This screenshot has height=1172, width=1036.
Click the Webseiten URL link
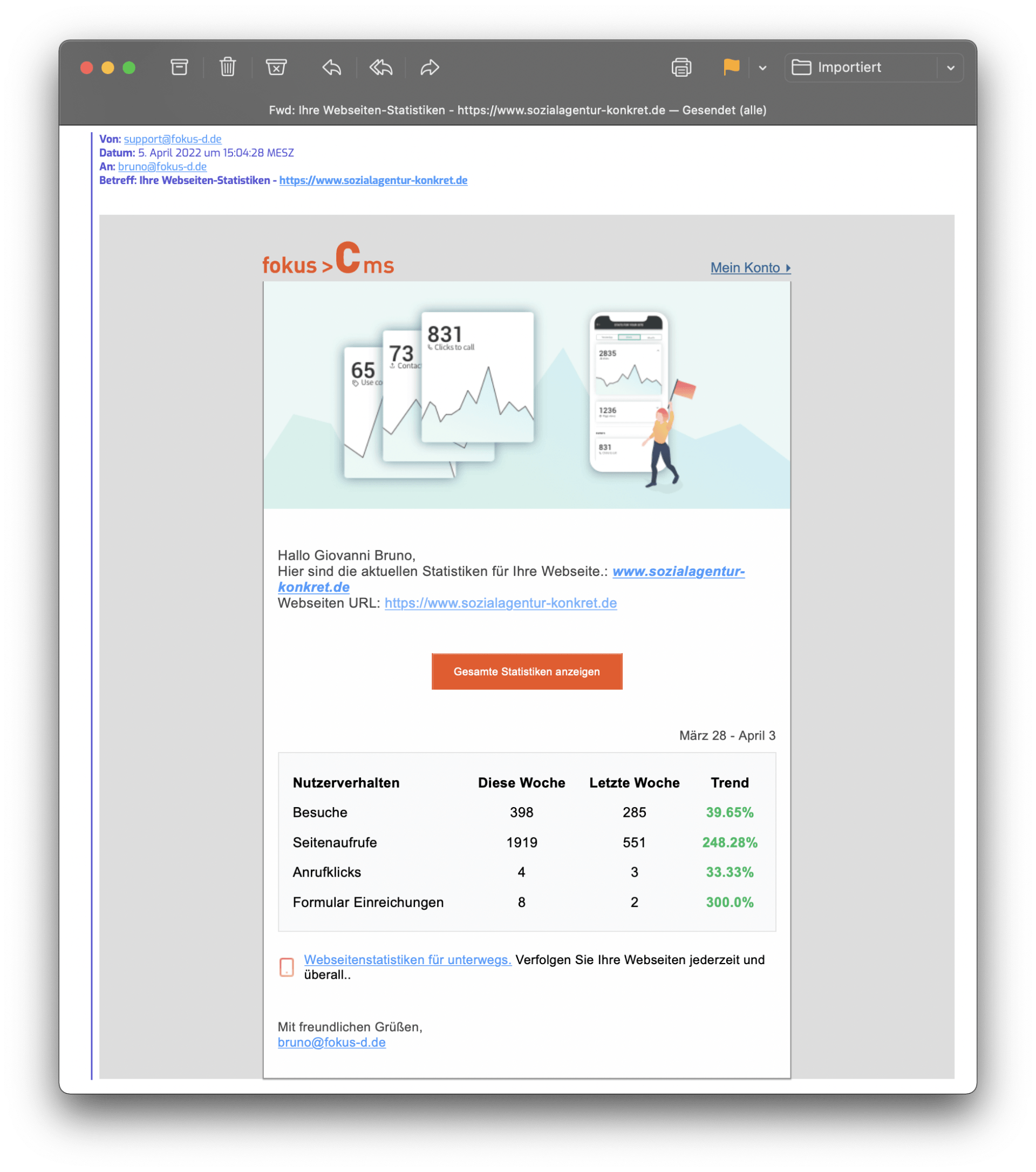(x=500, y=603)
